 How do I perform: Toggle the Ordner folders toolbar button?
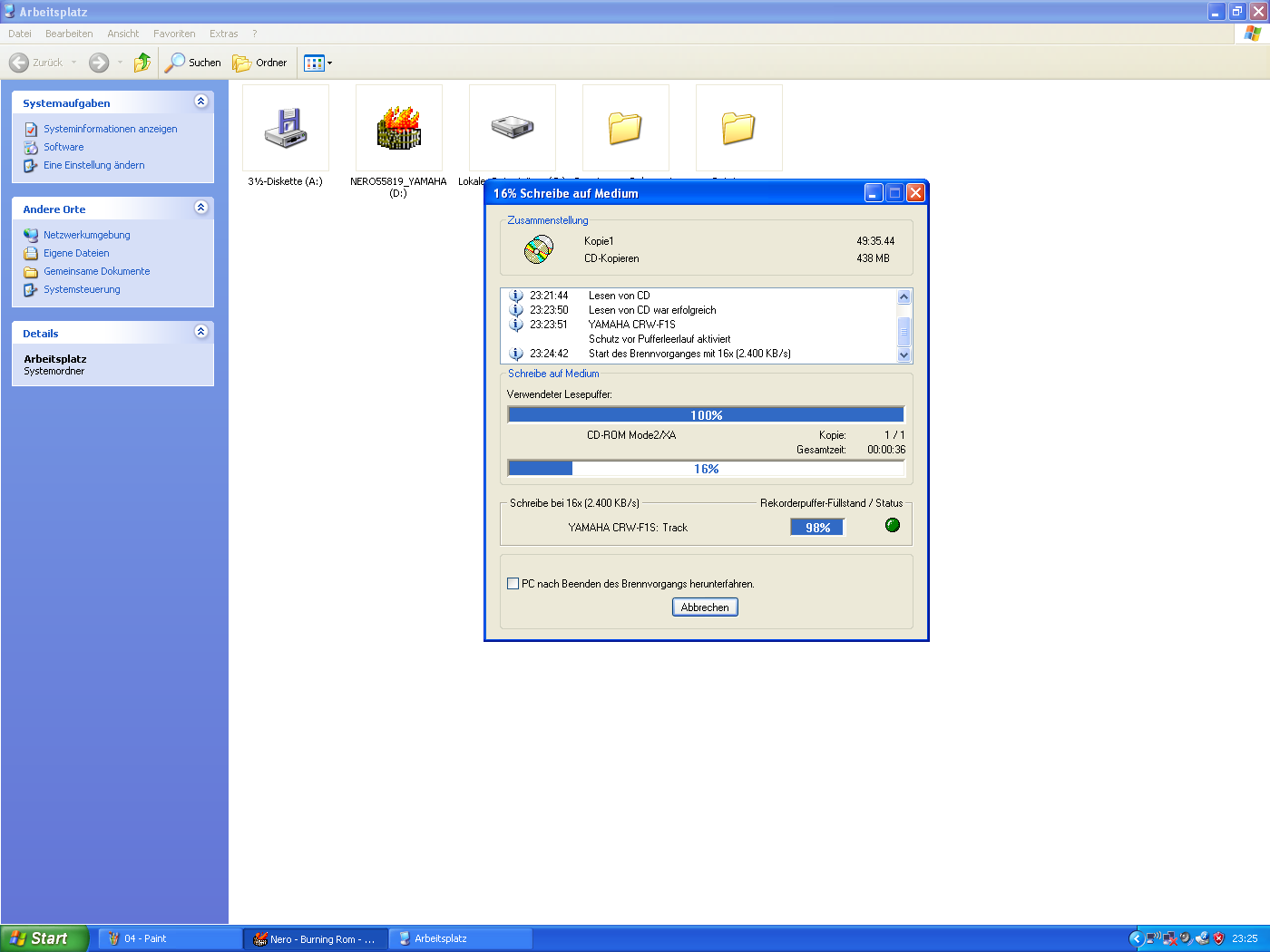(x=260, y=63)
